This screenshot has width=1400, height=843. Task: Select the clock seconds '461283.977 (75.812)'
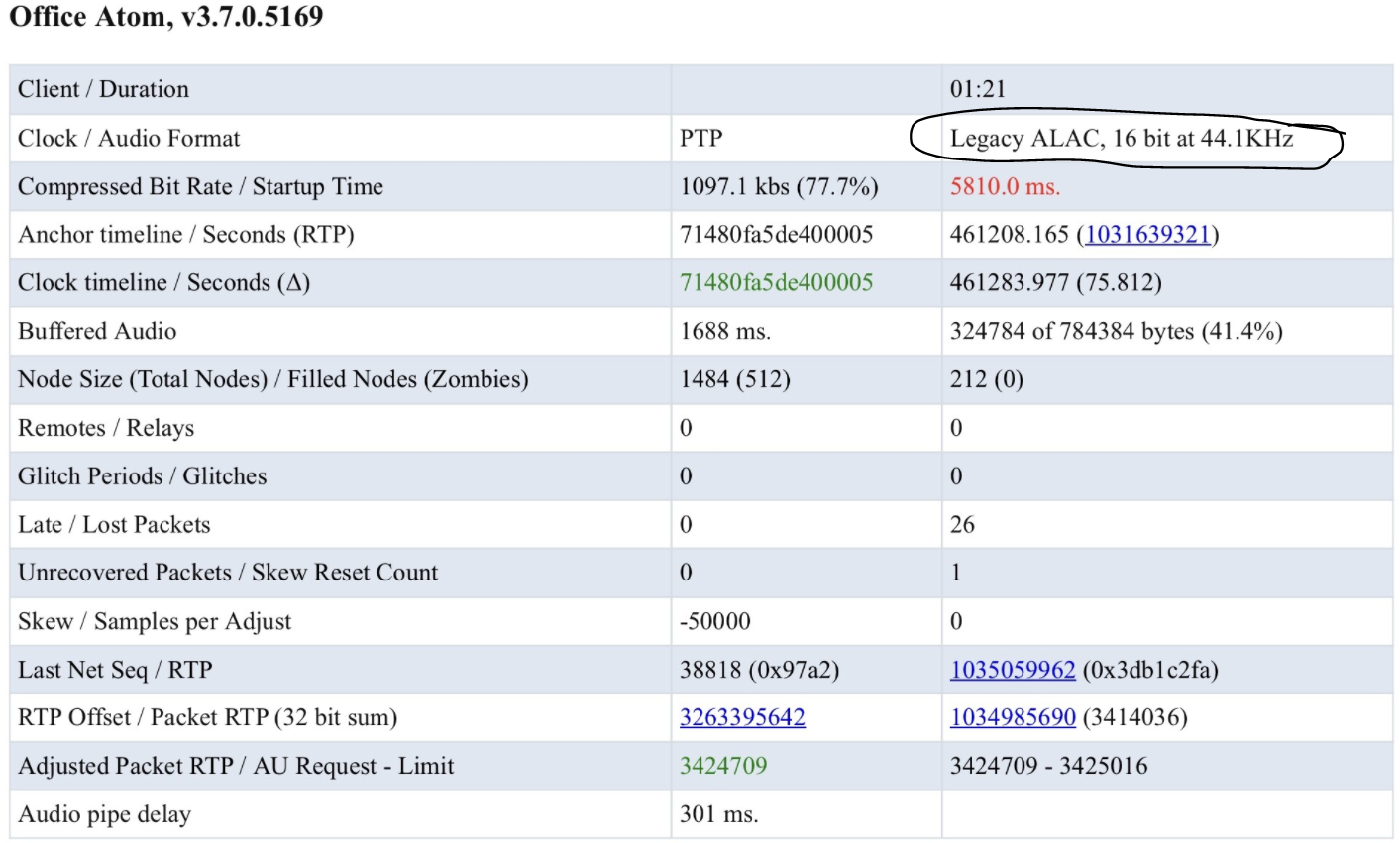1056,283
